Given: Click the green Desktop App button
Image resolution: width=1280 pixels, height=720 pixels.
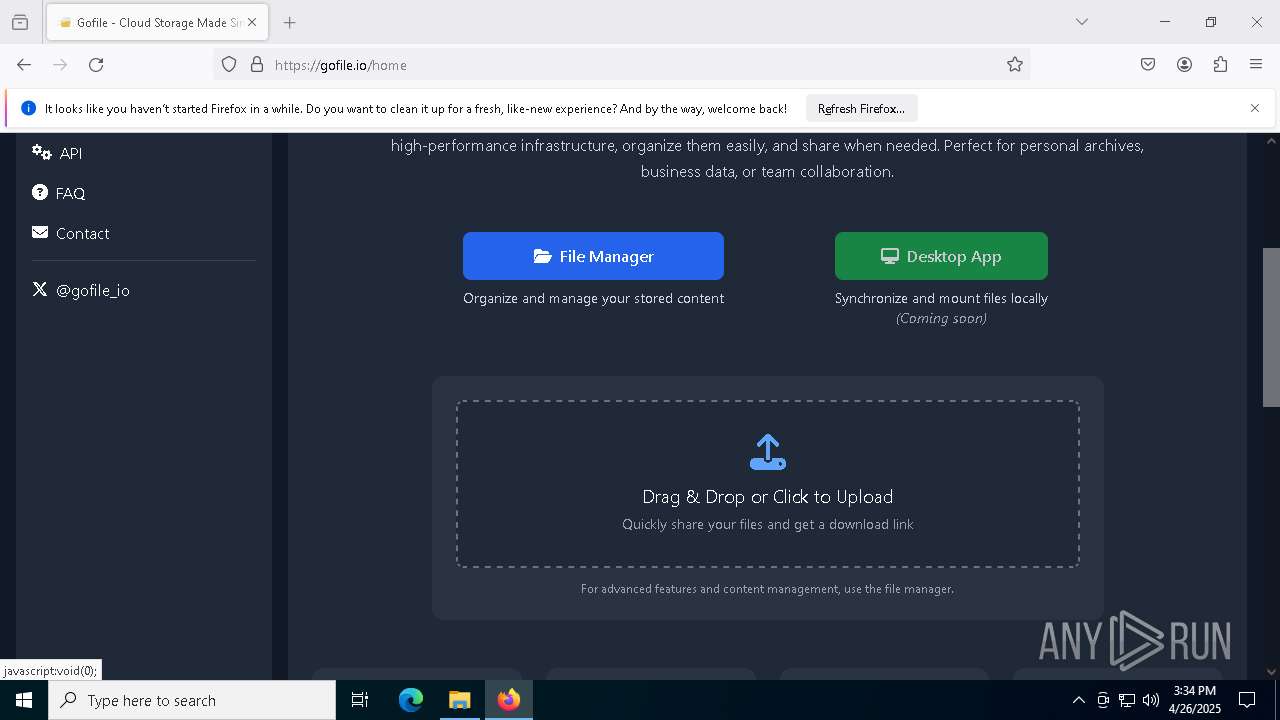Looking at the screenshot, I should click(x=941, y=256).
